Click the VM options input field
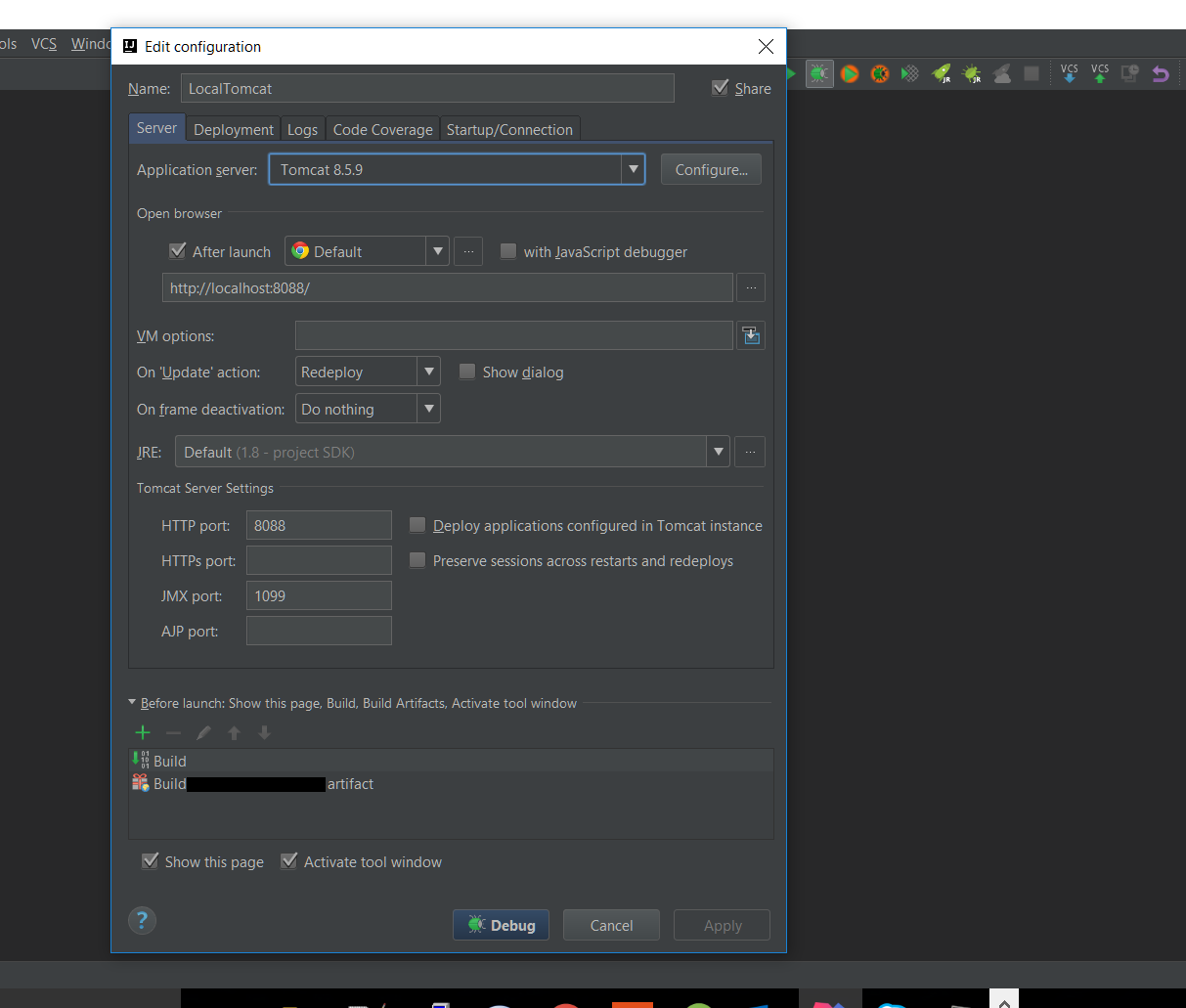The width and height of the screenshot is (1186, 1008). click(514, 335)
